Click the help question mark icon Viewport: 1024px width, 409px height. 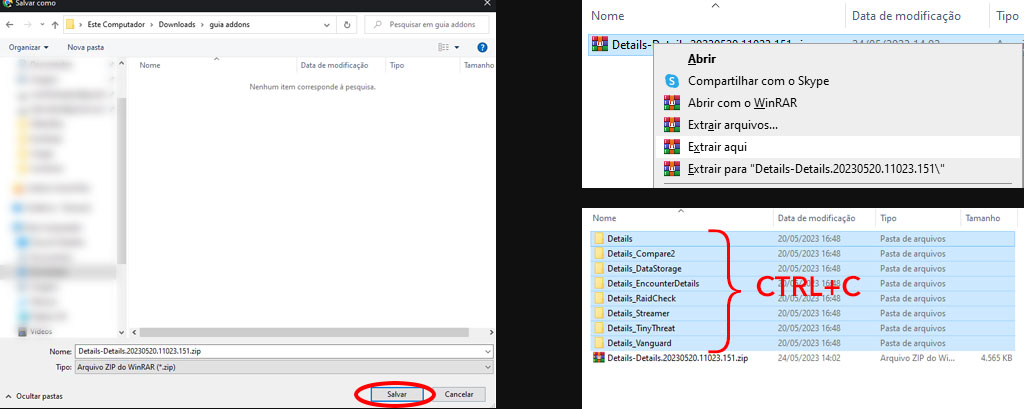[x=483, y=47]
